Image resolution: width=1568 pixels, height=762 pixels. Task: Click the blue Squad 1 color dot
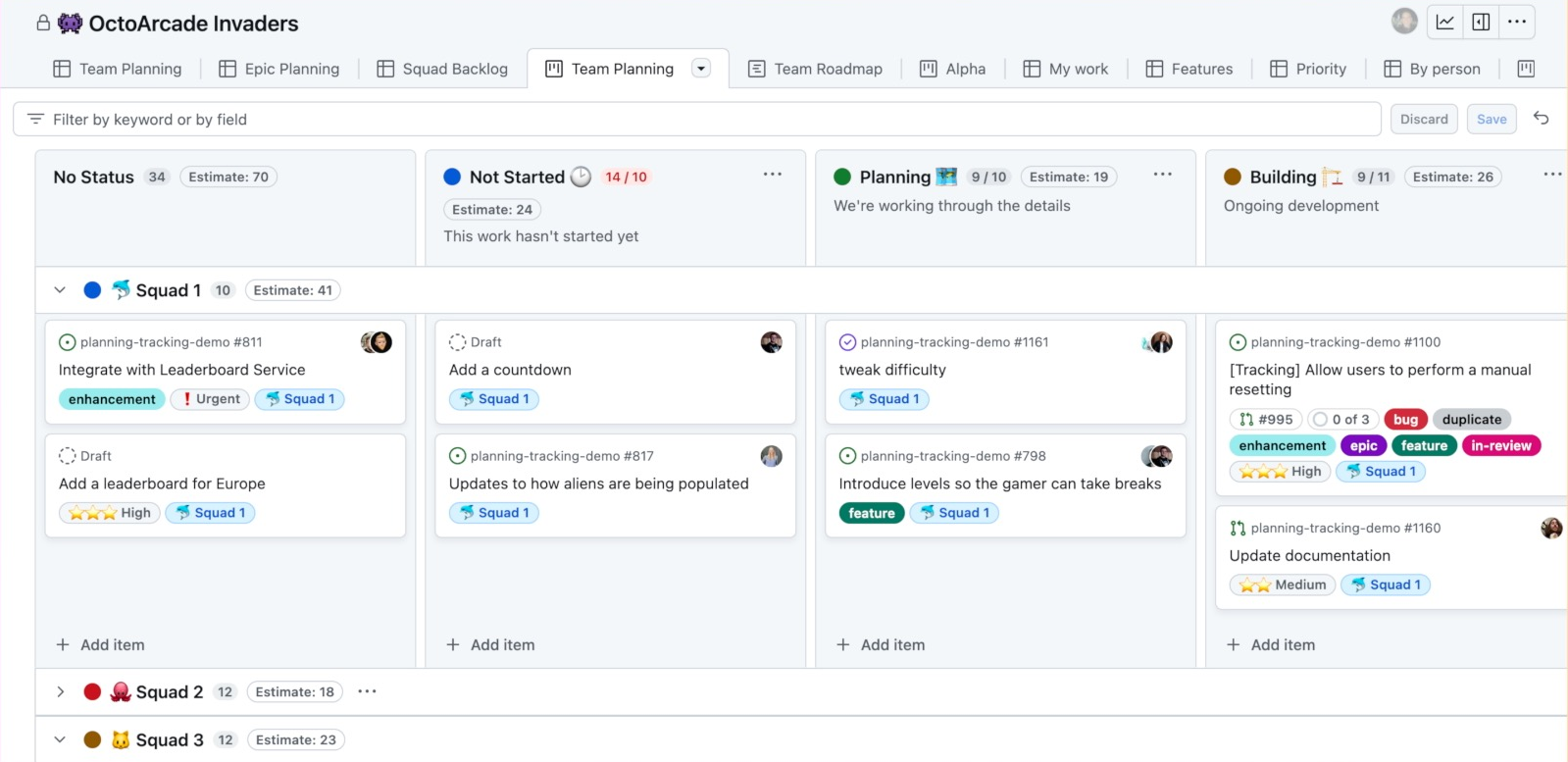pyautogui.click(x=92, y=290)
